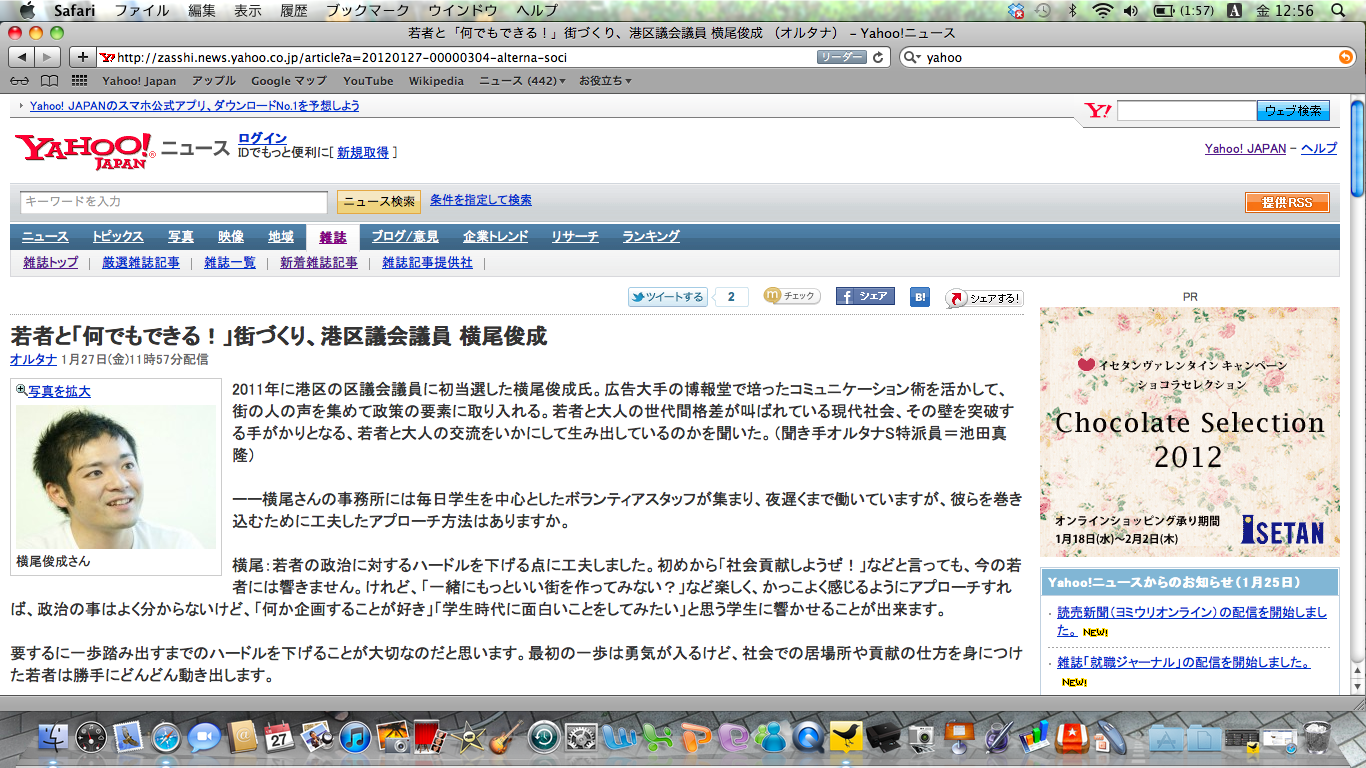Enlarge the photo of 横尾俊成さん
Image resolution: width=1366 pixels, height=768 pixels.
(x=58, y=391)
